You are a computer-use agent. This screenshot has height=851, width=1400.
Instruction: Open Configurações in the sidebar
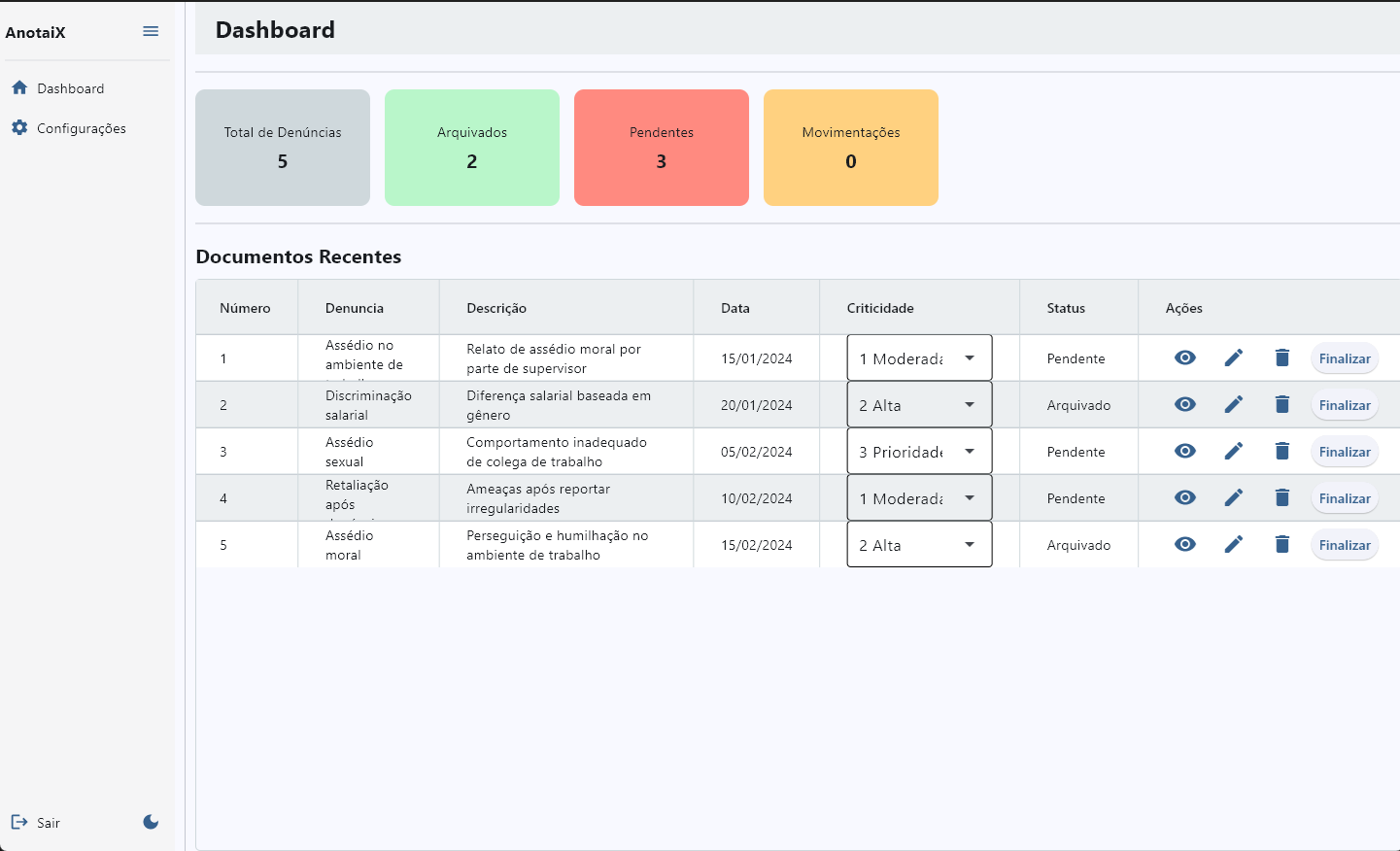pos(82,128)
